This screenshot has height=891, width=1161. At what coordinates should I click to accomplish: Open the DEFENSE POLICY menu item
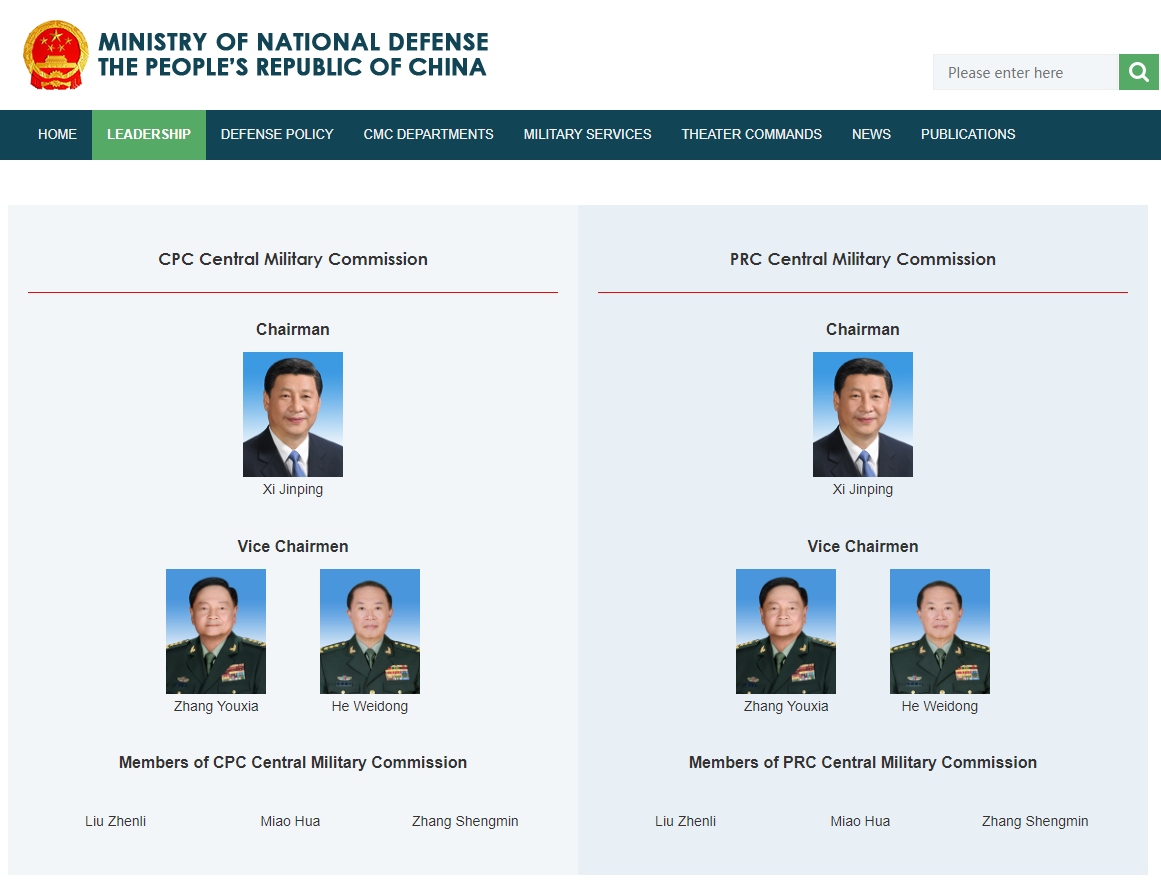tap(277, 134)
